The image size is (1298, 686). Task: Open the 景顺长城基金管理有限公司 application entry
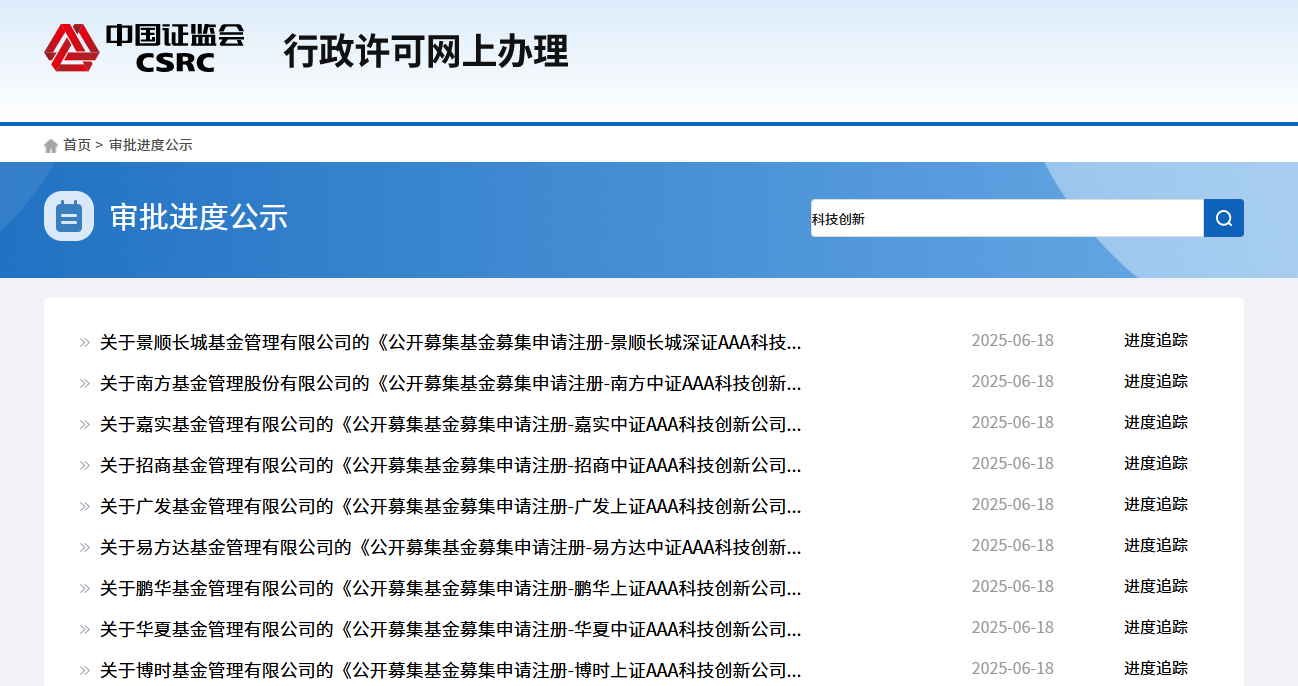[x=451, y=343]
